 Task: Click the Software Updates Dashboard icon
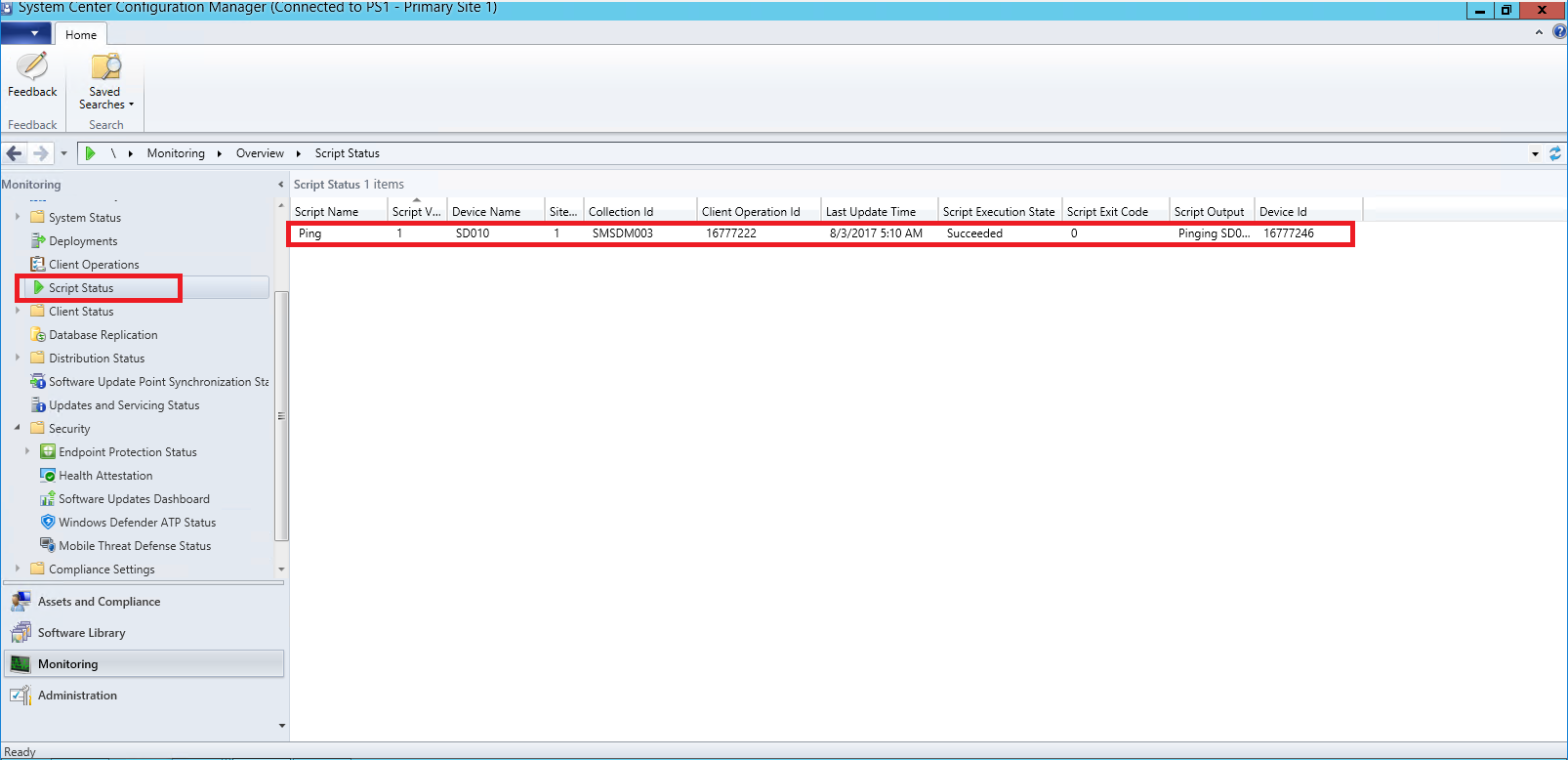[48, 498]
